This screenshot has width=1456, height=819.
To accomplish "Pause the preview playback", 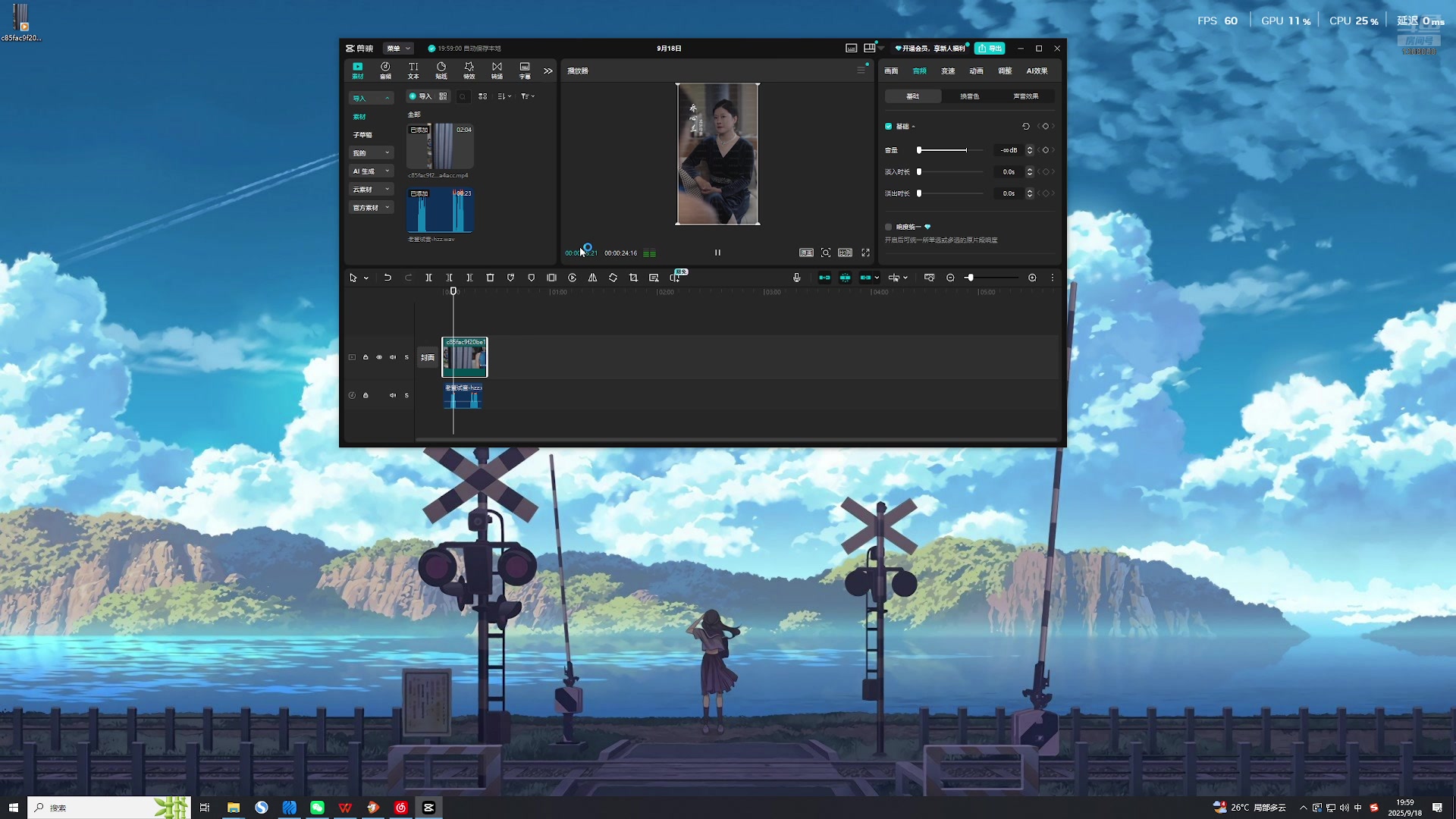I will click(717, 253).
